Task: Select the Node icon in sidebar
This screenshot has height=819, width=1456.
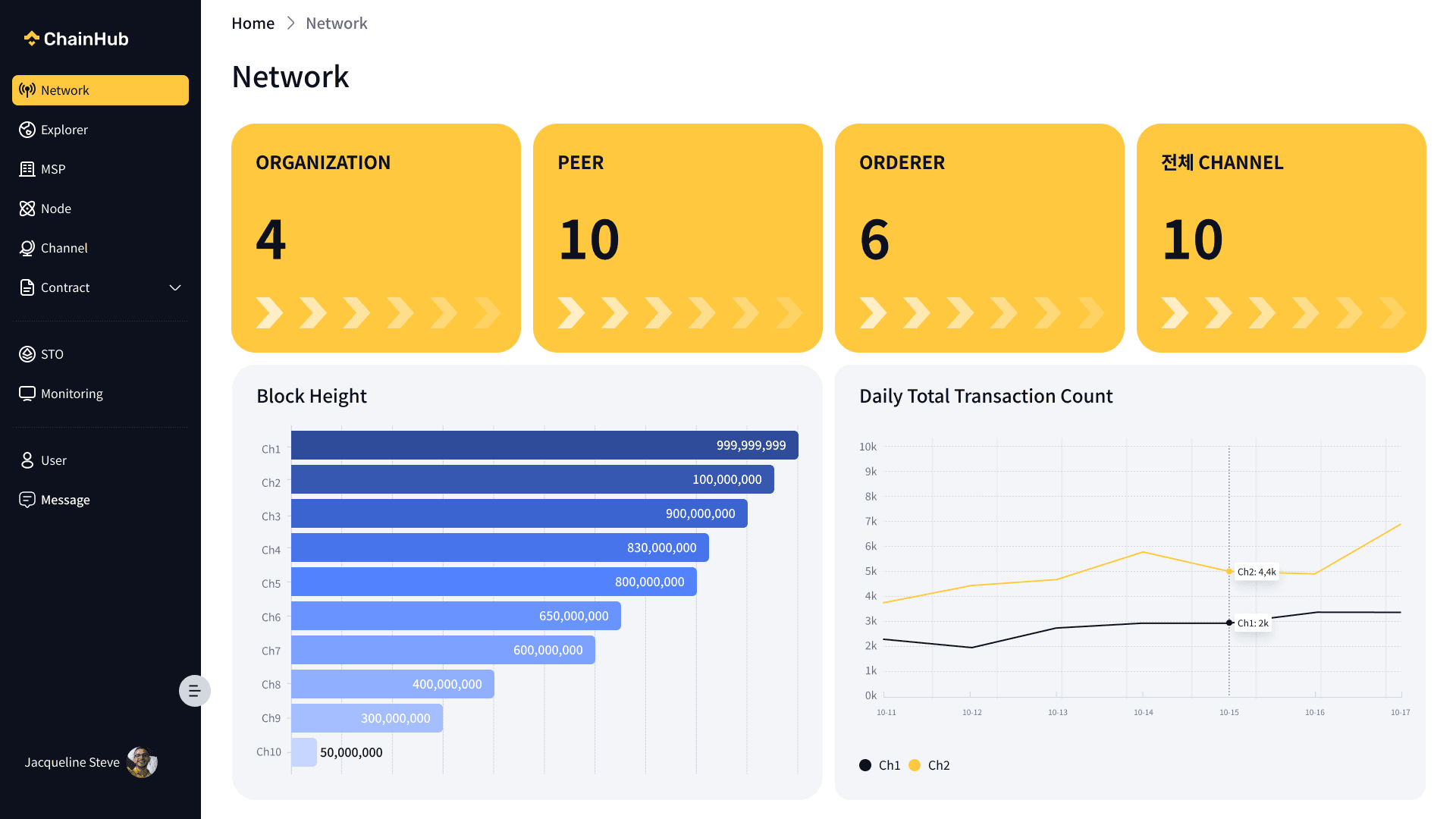Action: (x=27, y=209)
